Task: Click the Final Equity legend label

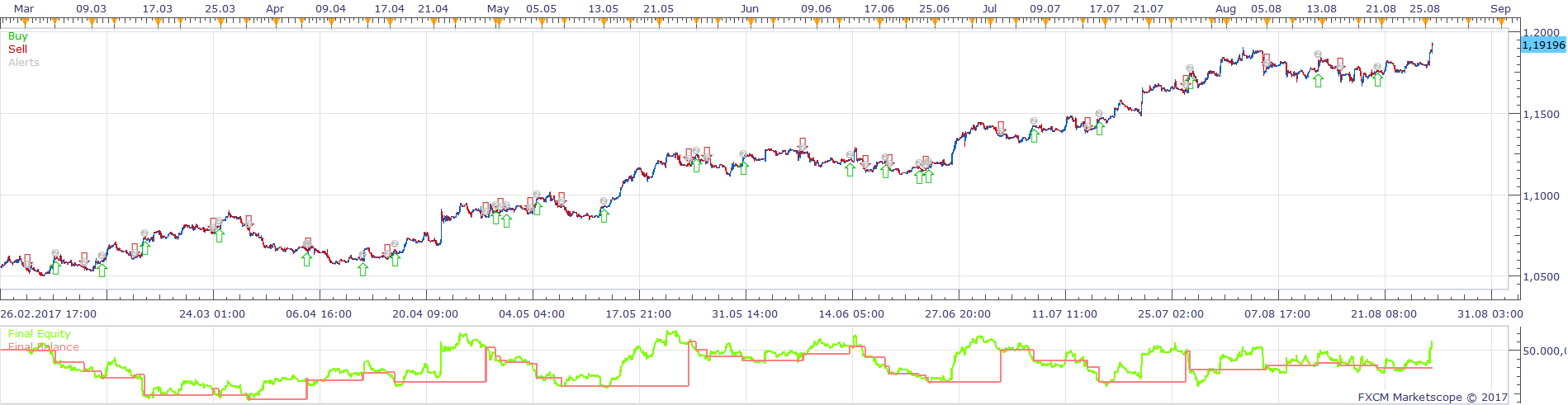Action: click(x=39, y=334)
